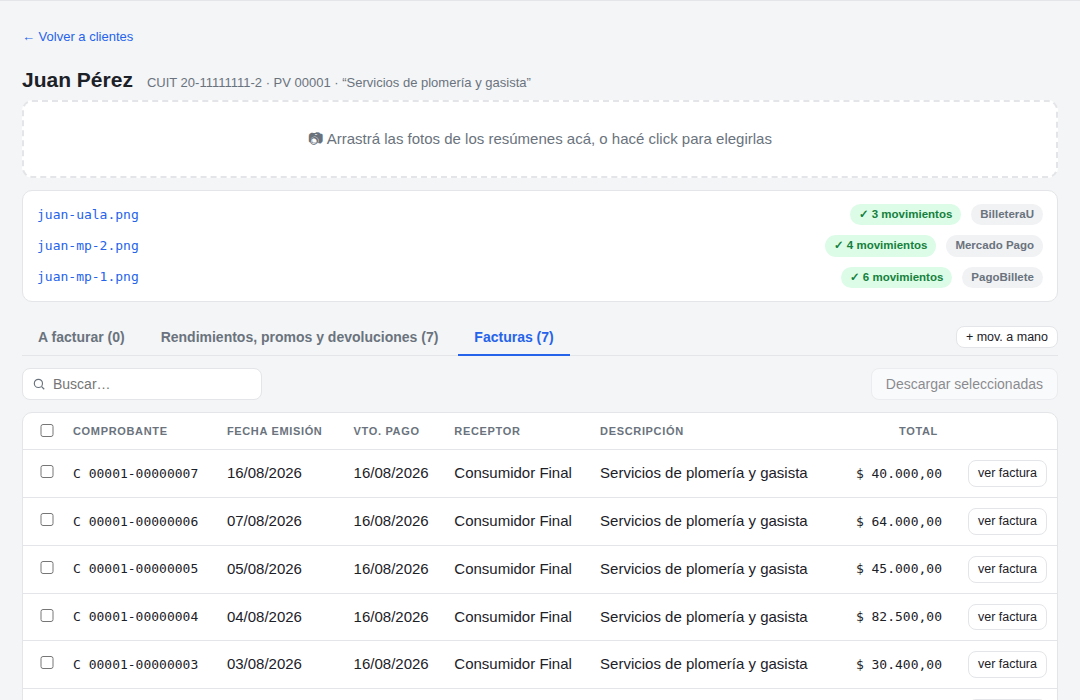The height and width of the screenshot is (700, 1080).
Task: Click the total $ 82.500,00
Action: 899,617
